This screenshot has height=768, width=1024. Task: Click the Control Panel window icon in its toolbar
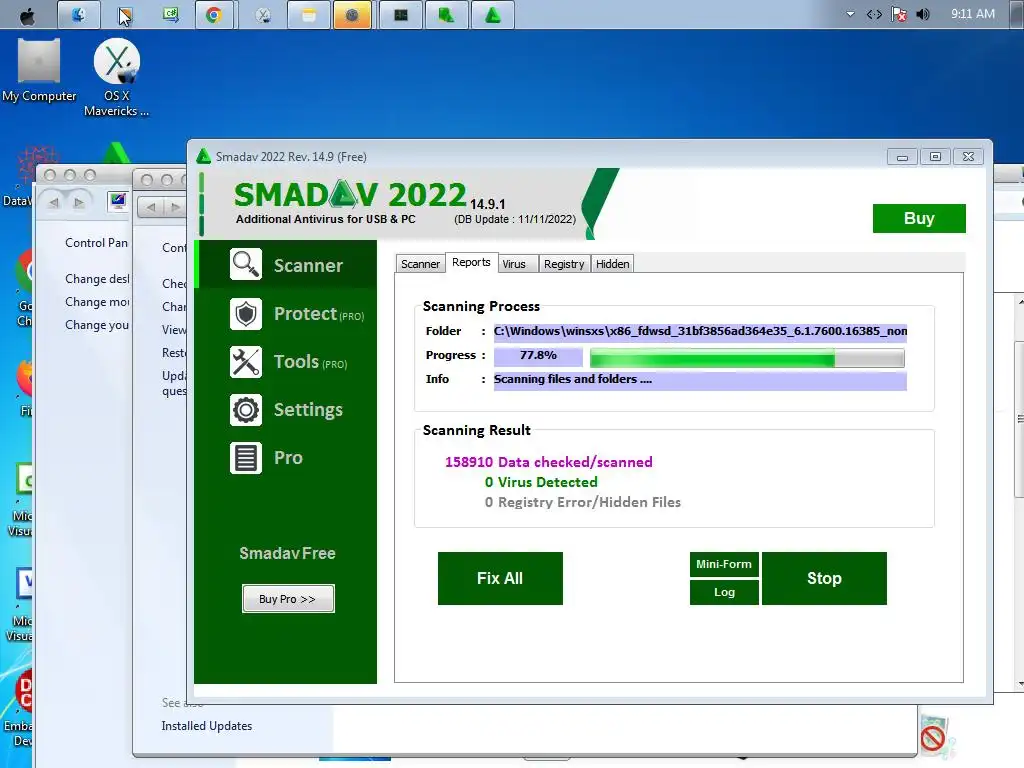click(118, 201)
